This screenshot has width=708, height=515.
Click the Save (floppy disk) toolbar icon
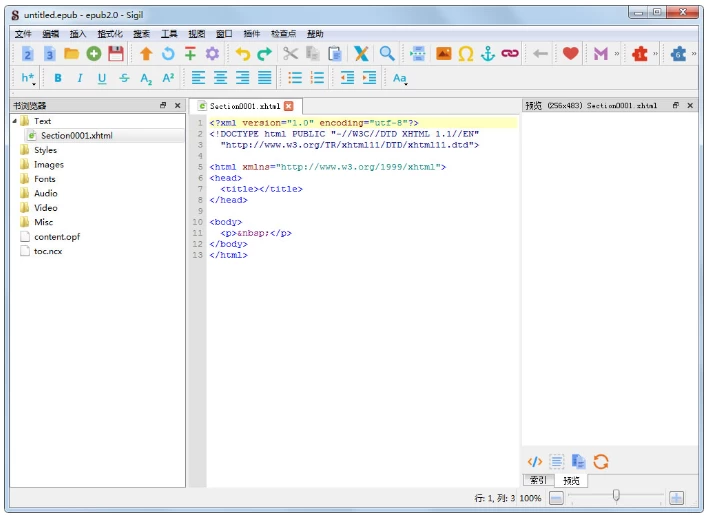[116, 54]
